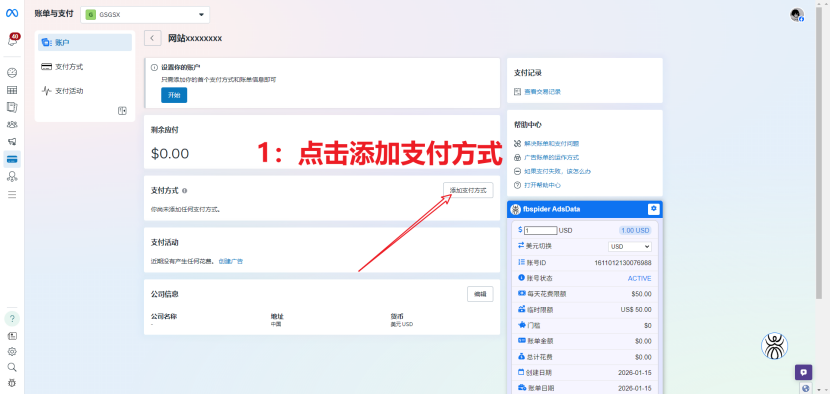Screen dimensions: 830x394
Task: Click the 中国 address value
Action: tap(276, 324)
